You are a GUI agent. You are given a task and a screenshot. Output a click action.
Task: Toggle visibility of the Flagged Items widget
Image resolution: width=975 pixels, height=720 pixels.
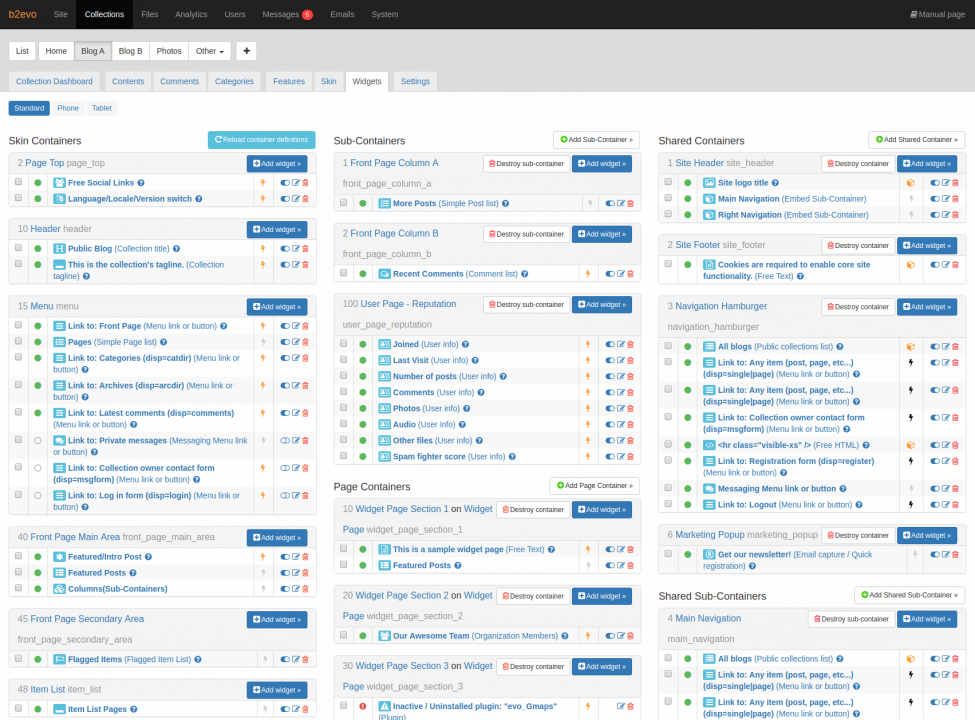(x=285, y=658)
